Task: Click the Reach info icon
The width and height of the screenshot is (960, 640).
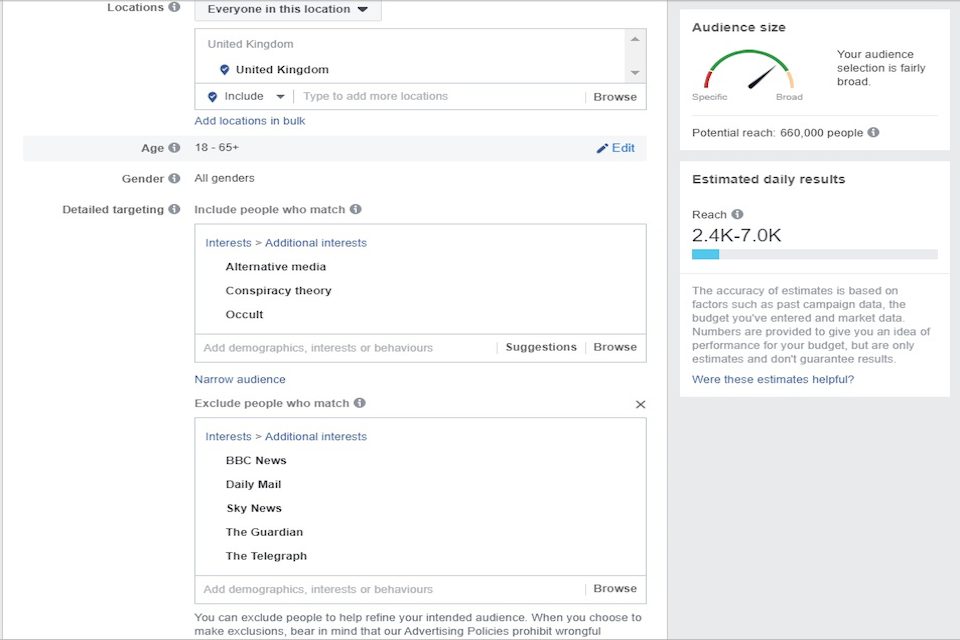Action: pos(738,214)
